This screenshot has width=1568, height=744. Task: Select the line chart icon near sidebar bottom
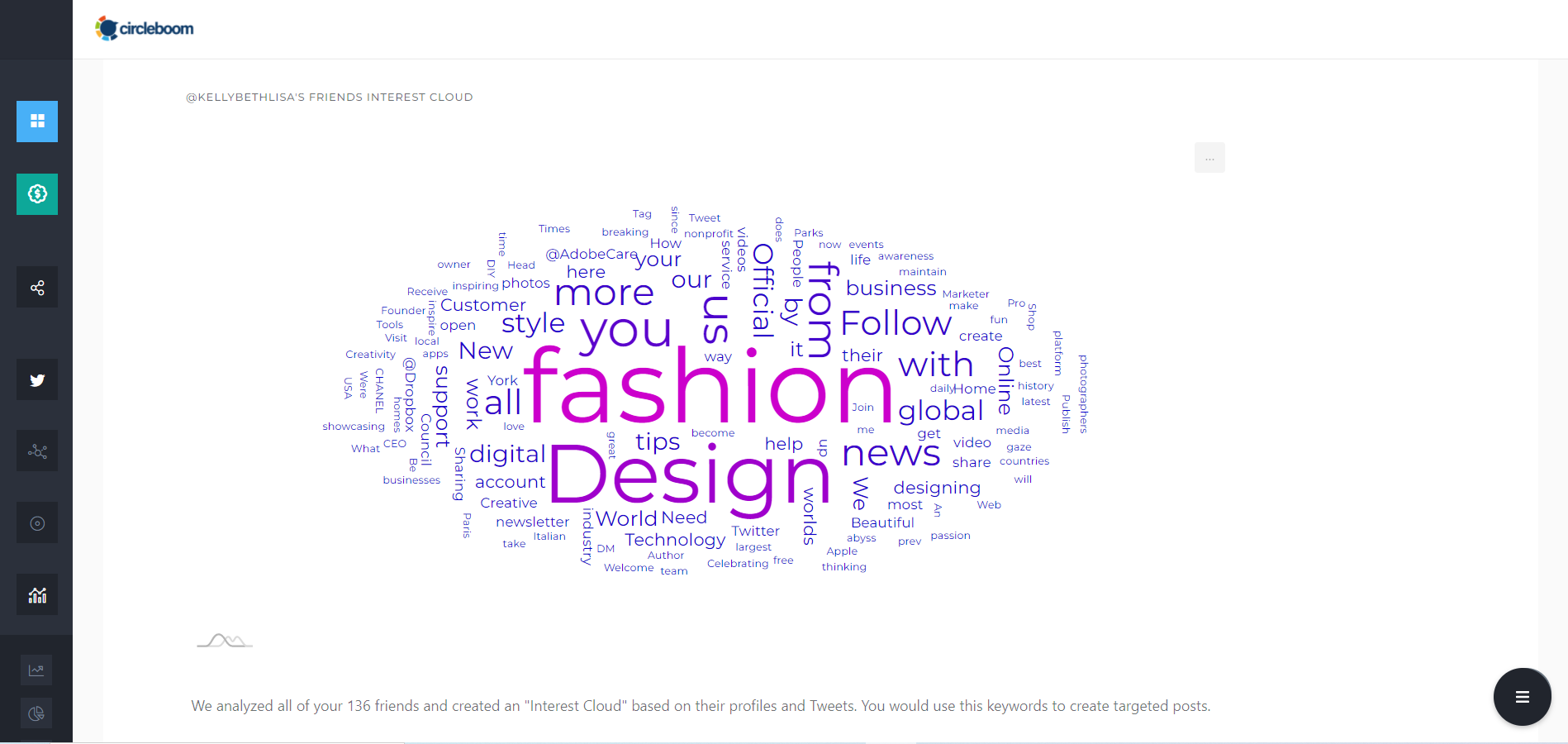[x=36, y=670]
